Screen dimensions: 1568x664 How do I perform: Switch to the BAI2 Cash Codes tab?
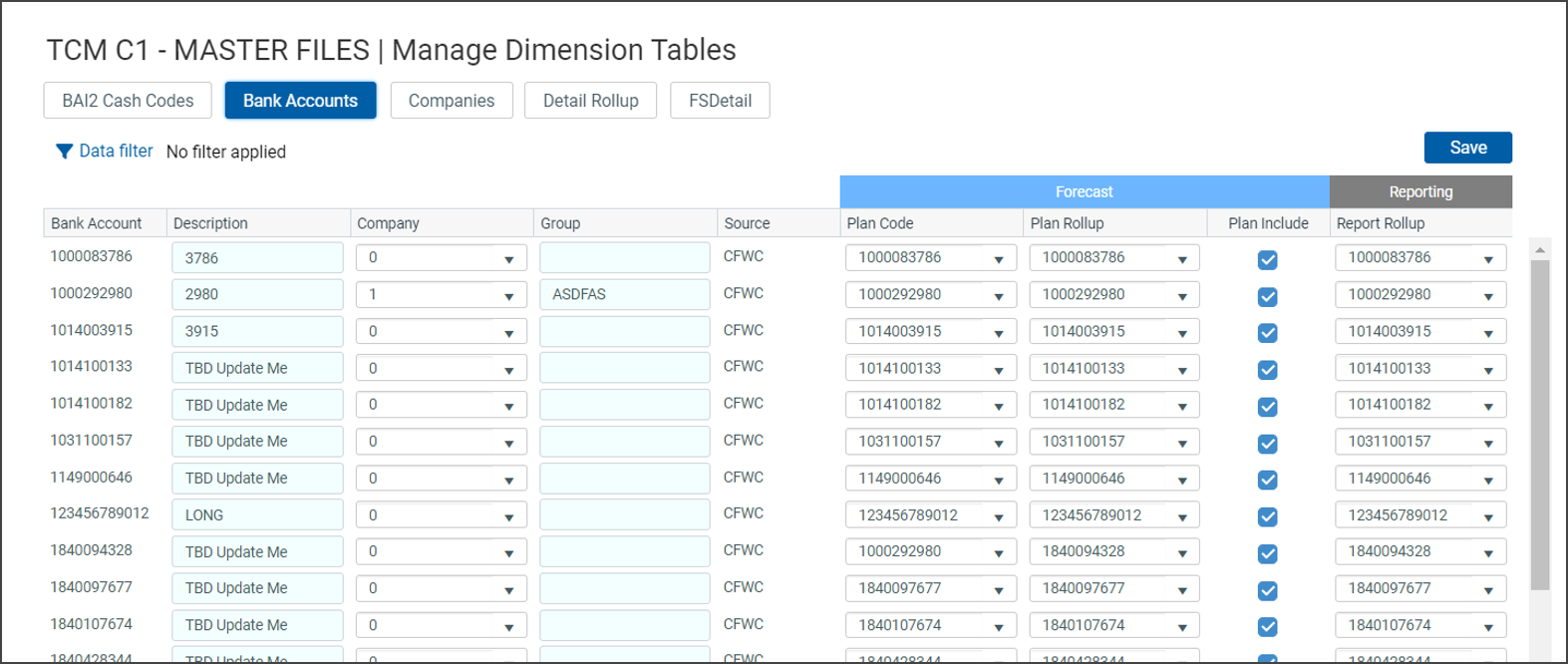tap(128, 101)
